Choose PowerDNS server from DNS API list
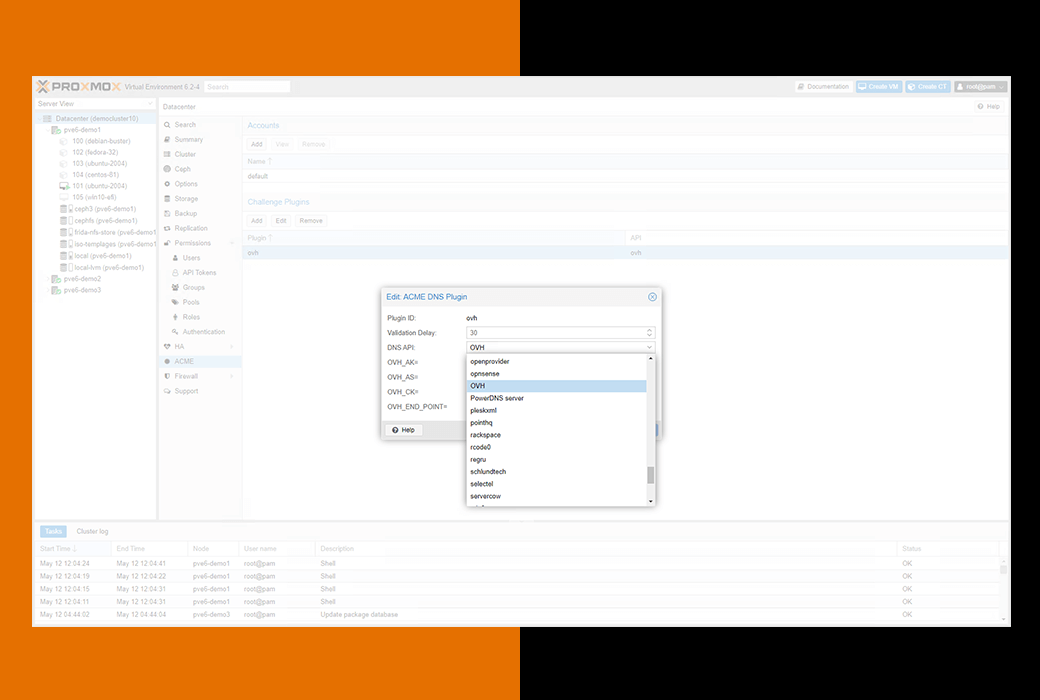Image resolution: width=1040 pixels, height=700 pixels. tap(556, 398)
